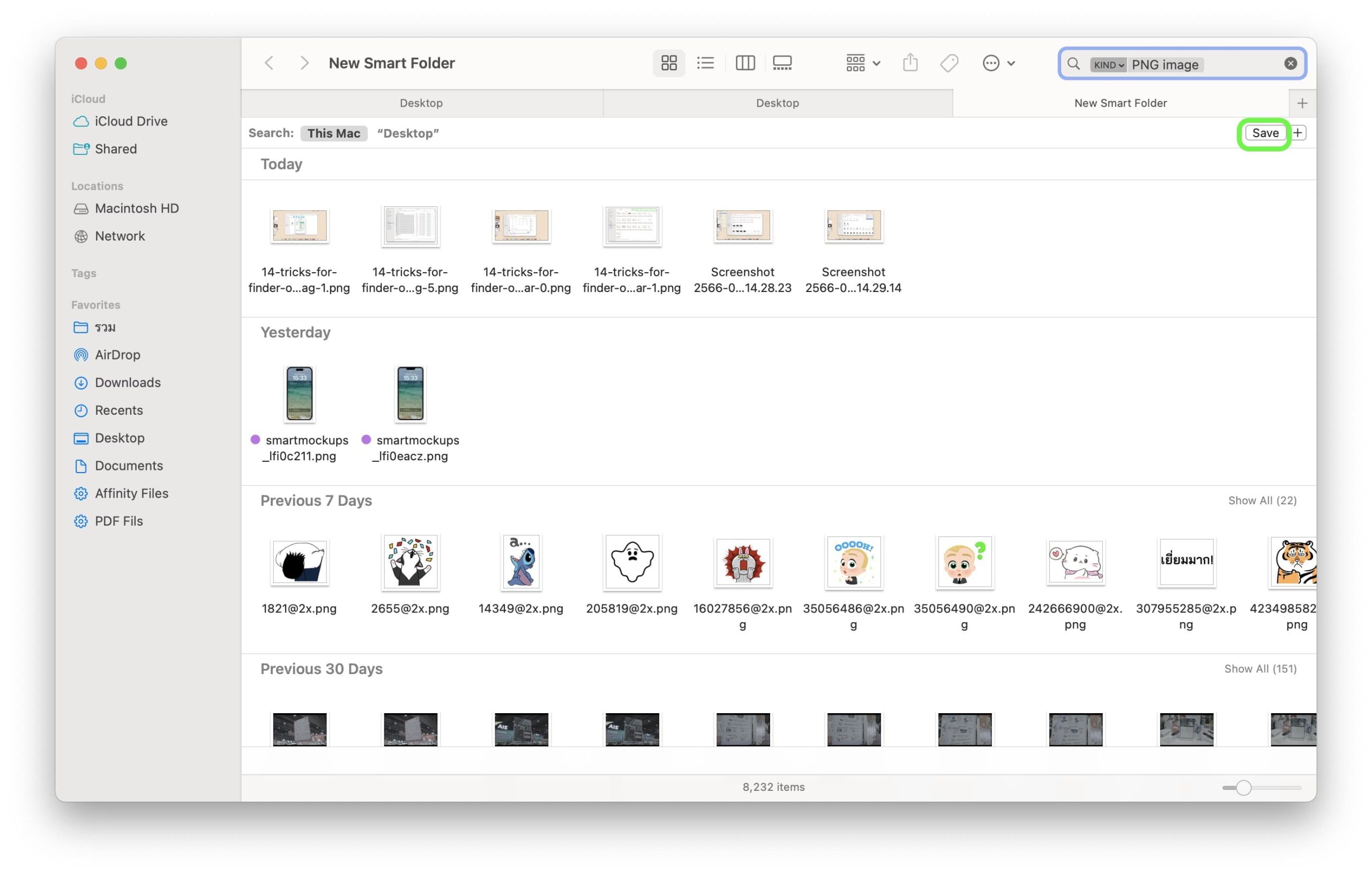1372x875 pixels.
Task: Add search criteria with plus button
Action: click(1298, 133)
